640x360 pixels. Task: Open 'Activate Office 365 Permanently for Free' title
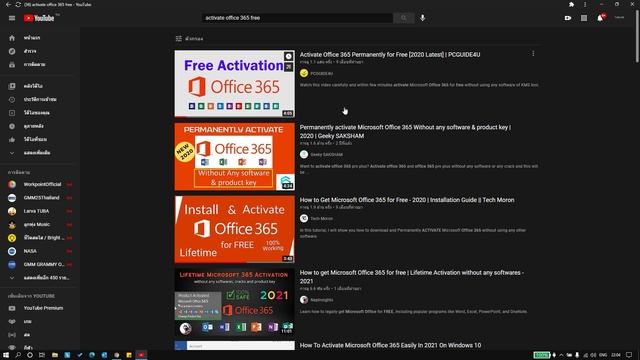(x=390, y=54)
